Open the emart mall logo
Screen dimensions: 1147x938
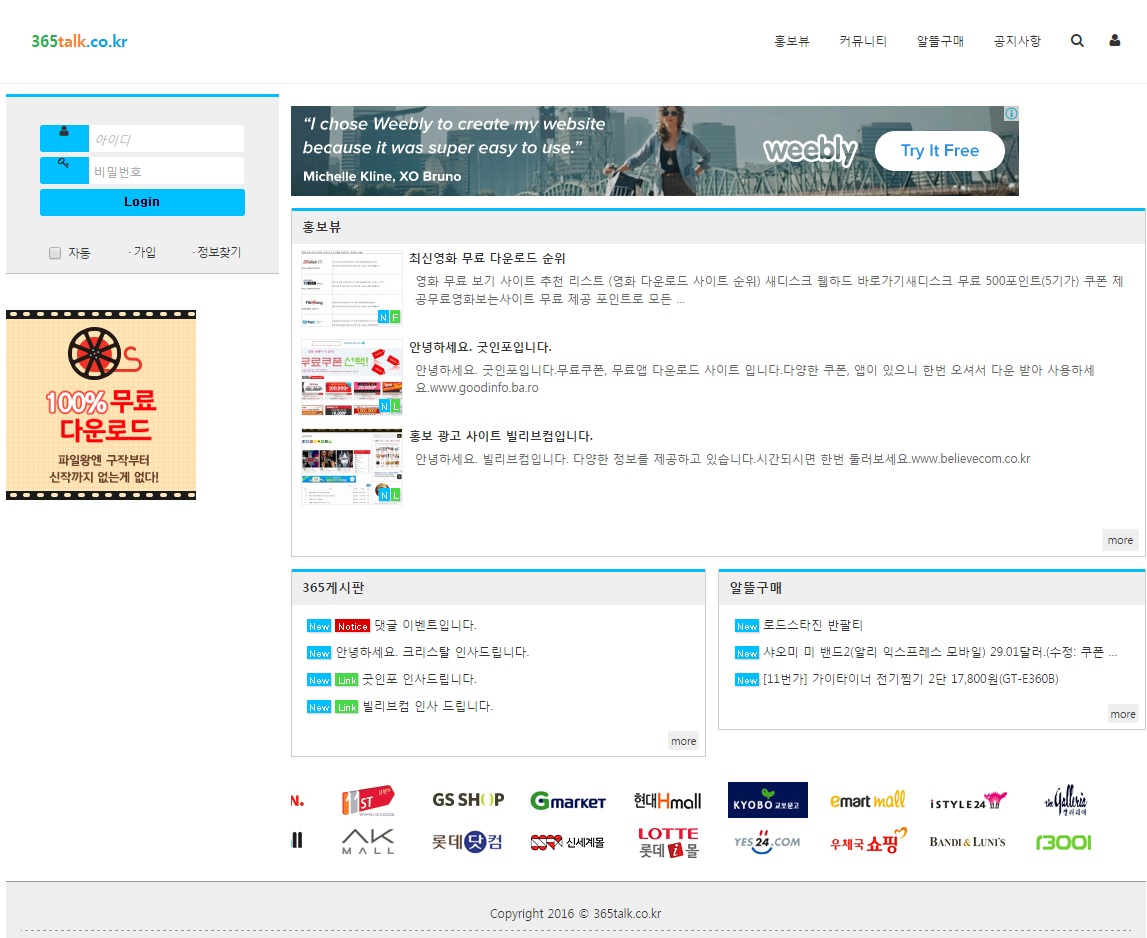867,801
